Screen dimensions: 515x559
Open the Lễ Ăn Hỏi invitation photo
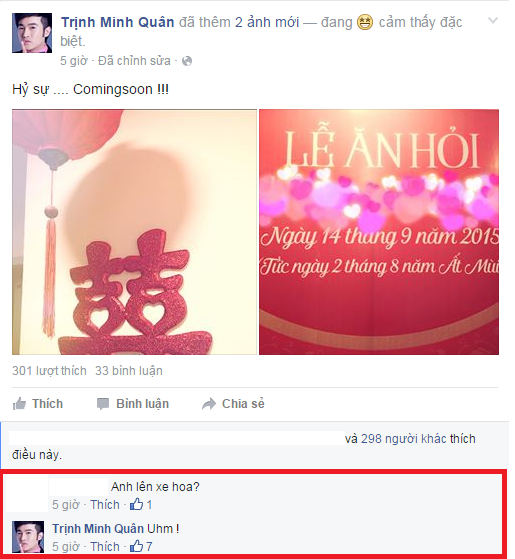tap(379, 232)
